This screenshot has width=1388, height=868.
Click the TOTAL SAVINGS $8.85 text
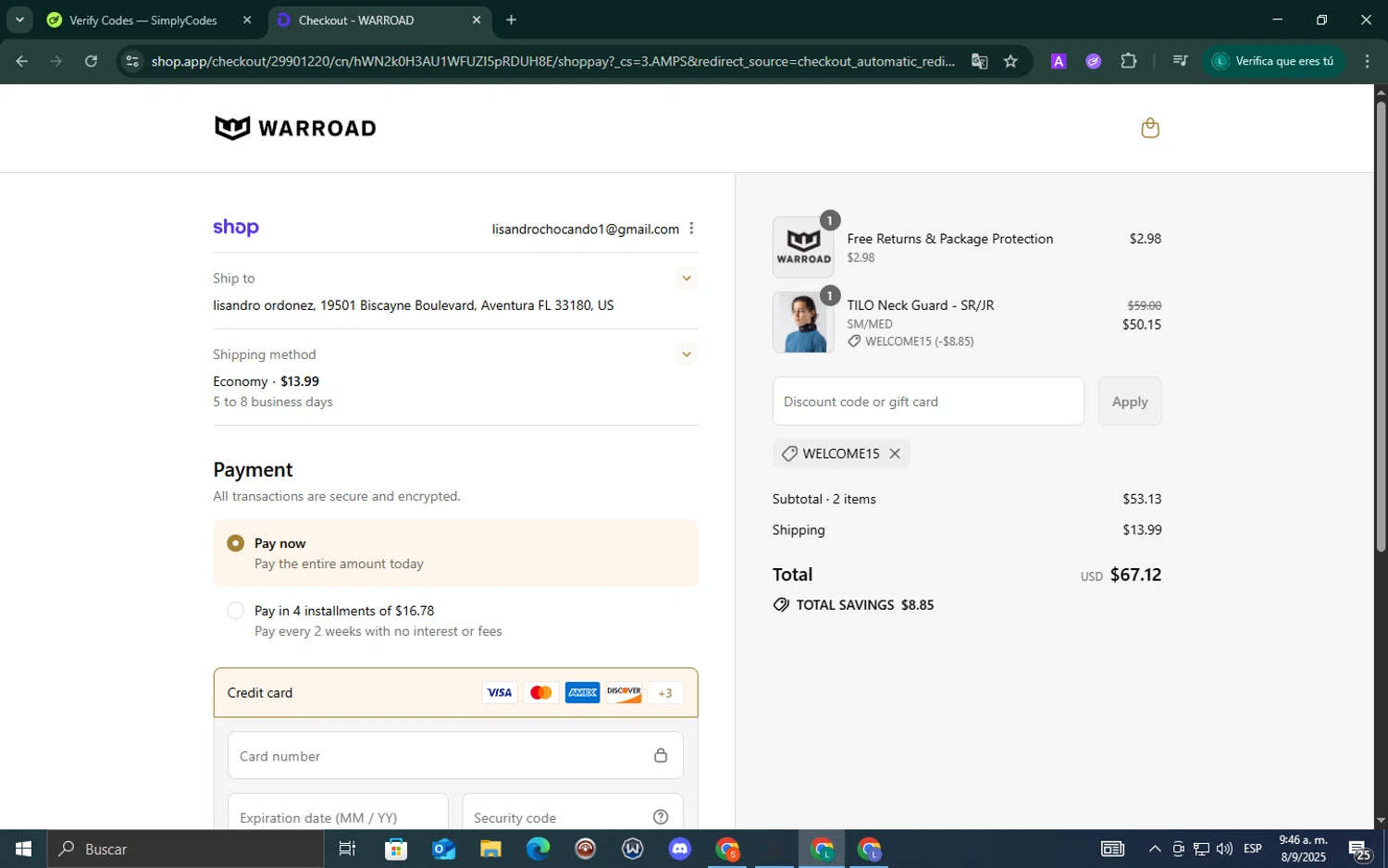[864, 604]
